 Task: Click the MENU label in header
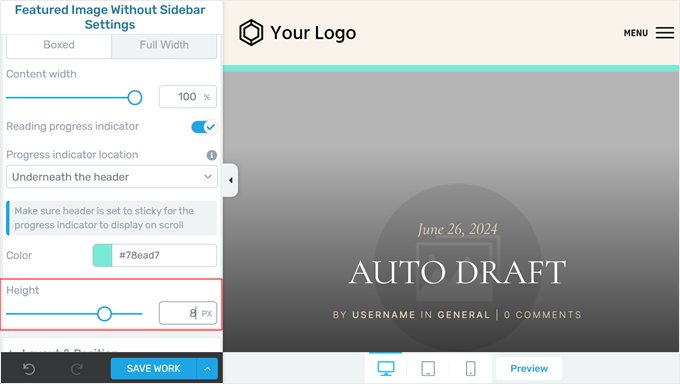636,33
